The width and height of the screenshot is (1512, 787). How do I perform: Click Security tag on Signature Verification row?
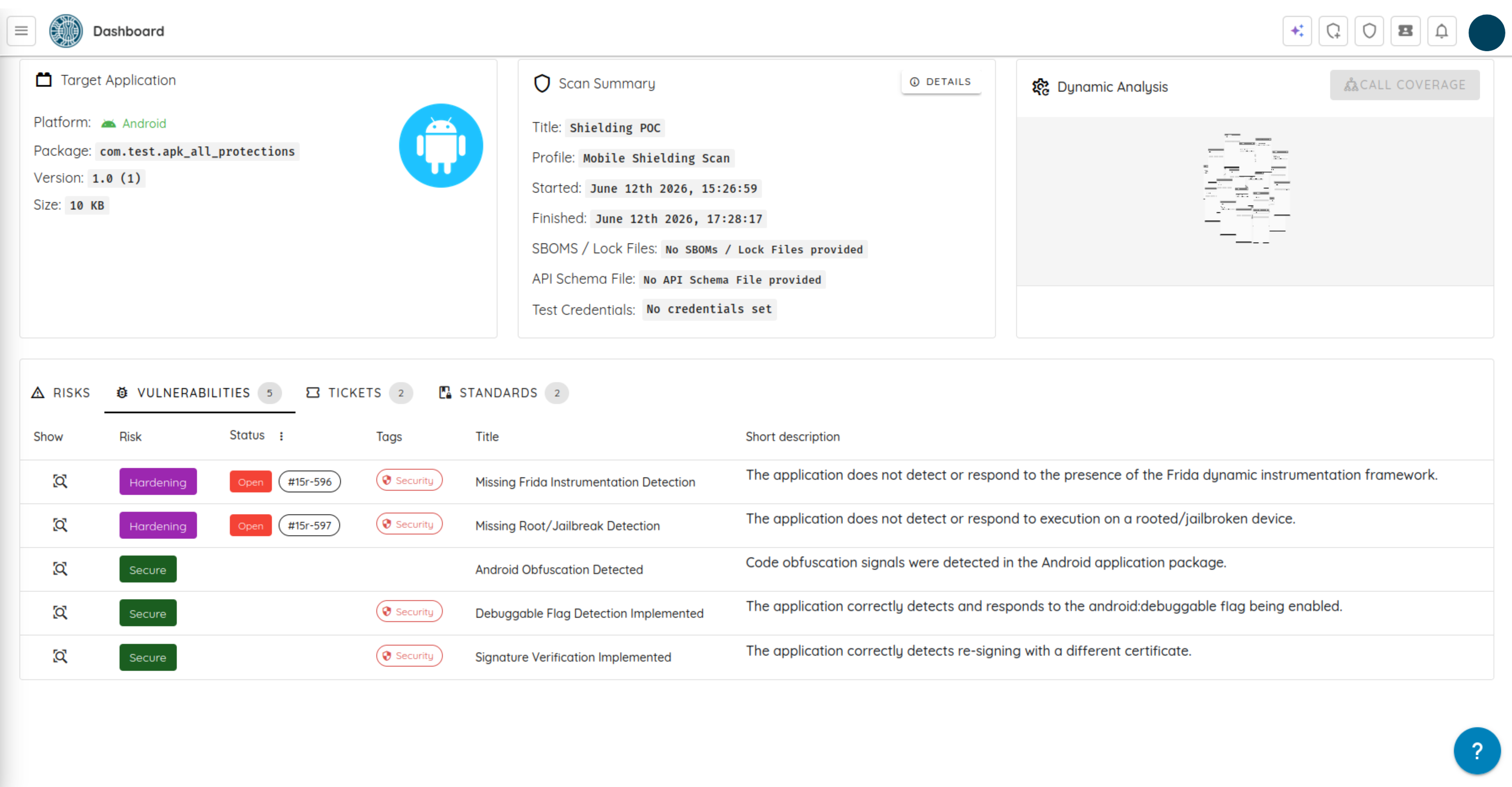(409, 655)
